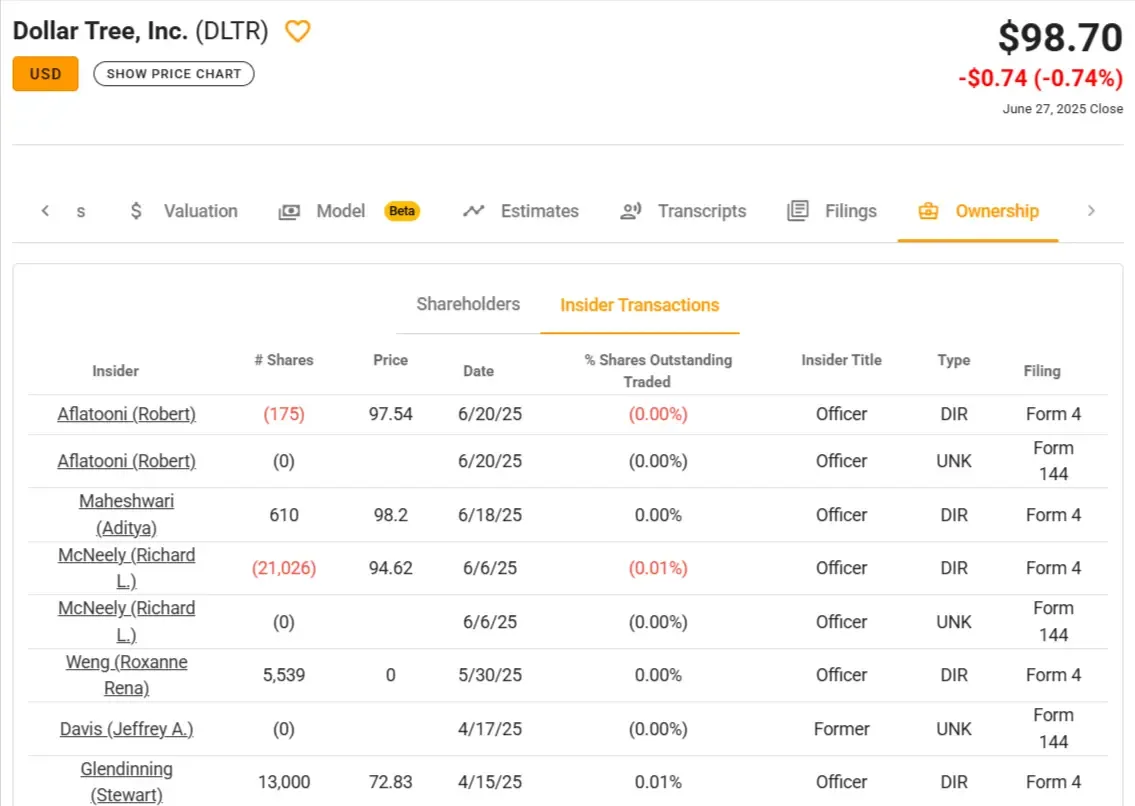This screenshot has height=806, width=1135.
Task: Click the June 27, 2025 Close label
Action: (1063, 109)
